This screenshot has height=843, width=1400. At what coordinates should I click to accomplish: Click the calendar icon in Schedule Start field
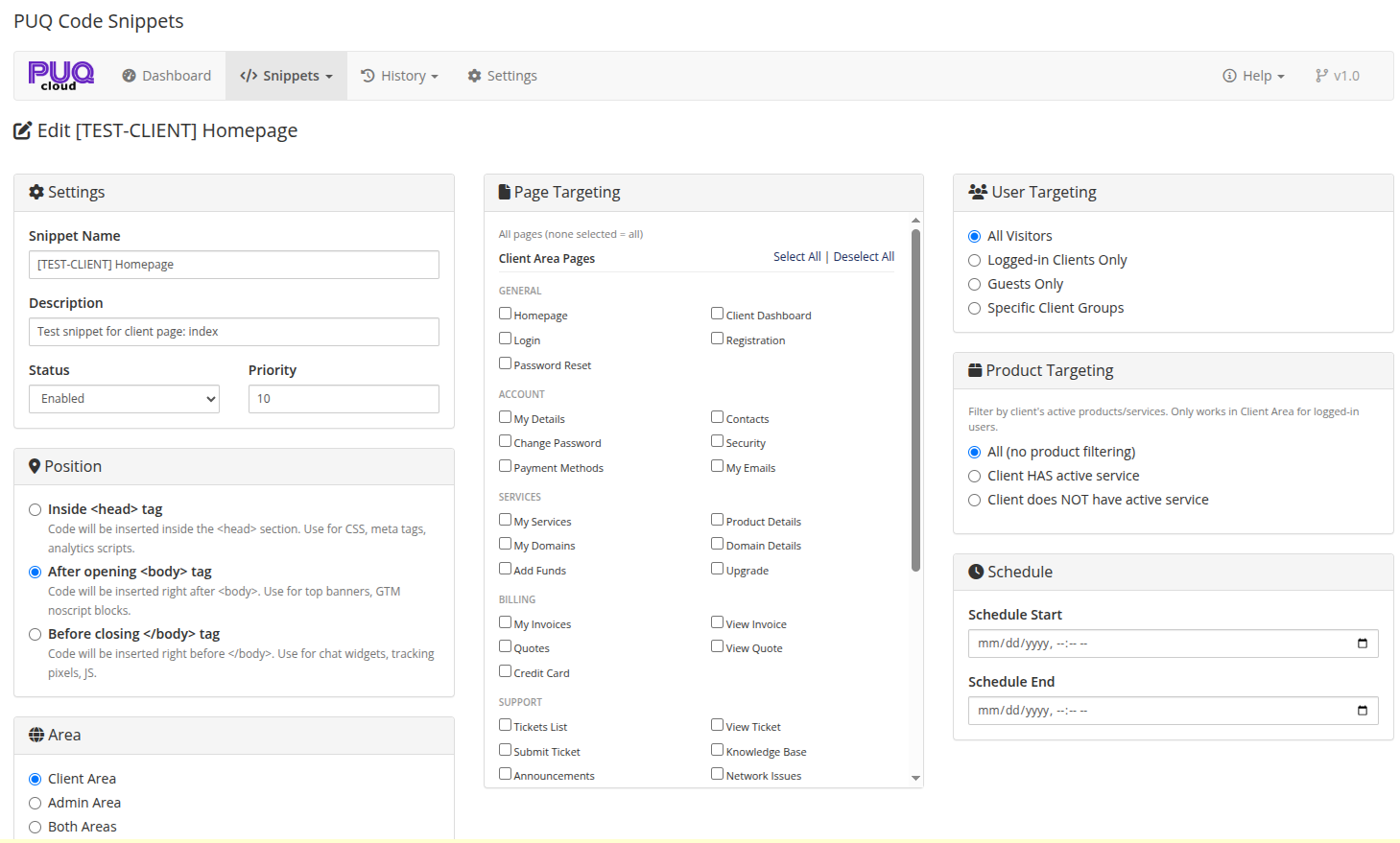1363,644
